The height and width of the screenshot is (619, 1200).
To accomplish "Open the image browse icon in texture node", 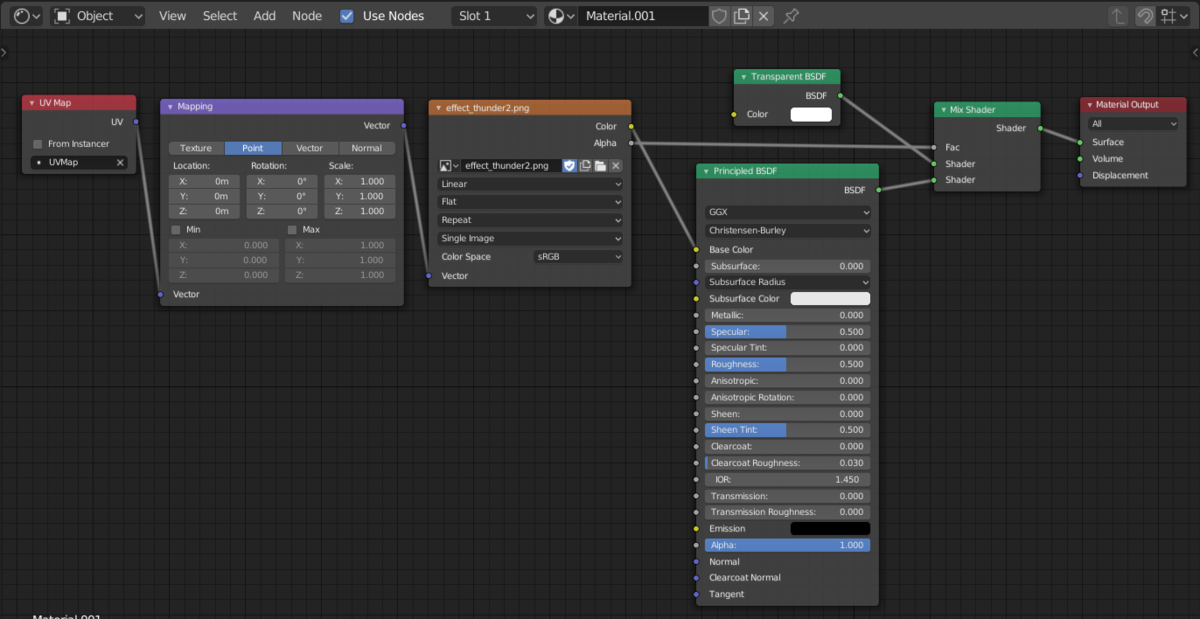I will point(449,166).
